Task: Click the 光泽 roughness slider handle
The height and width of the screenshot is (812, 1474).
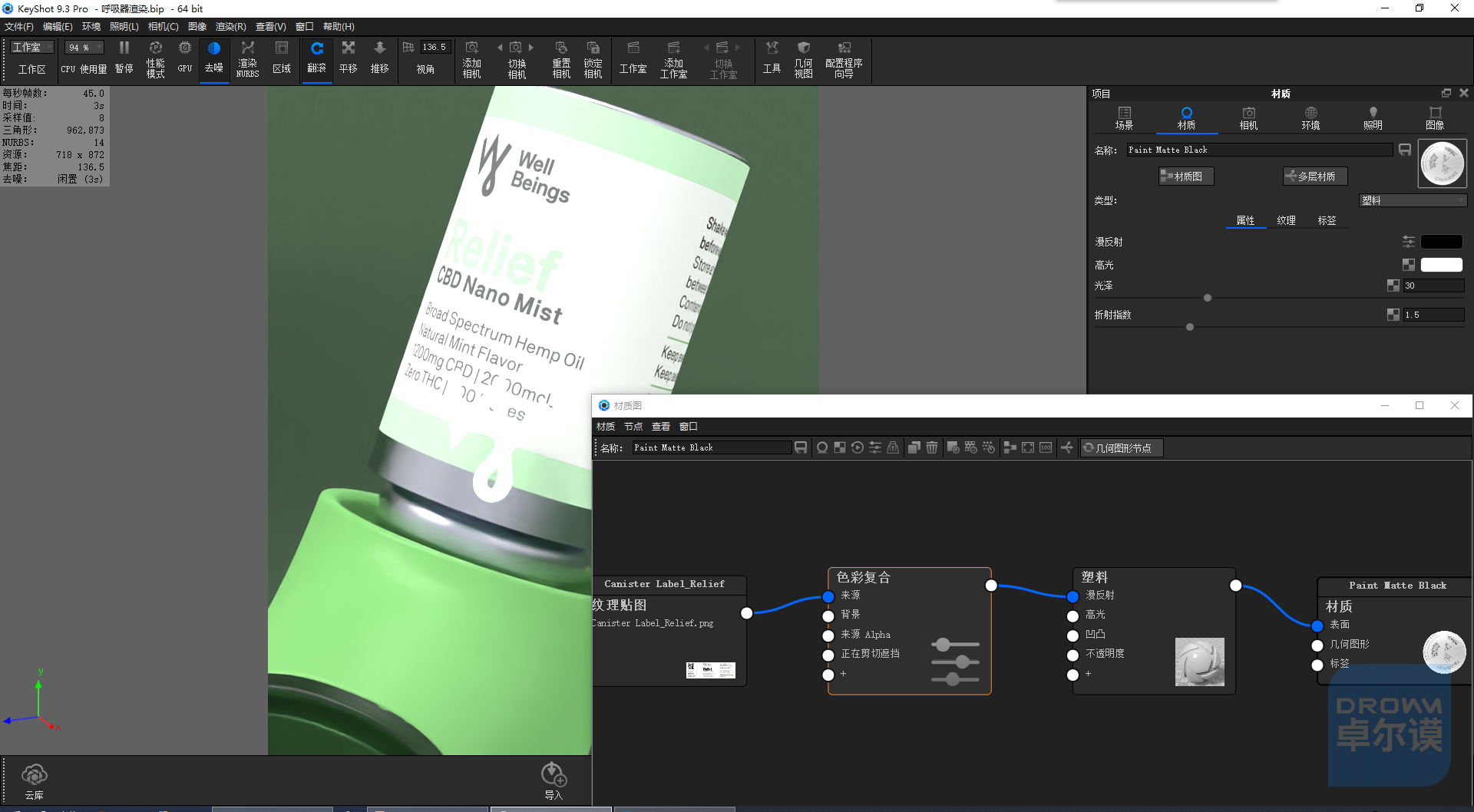Action: [x=1208, y=298]
